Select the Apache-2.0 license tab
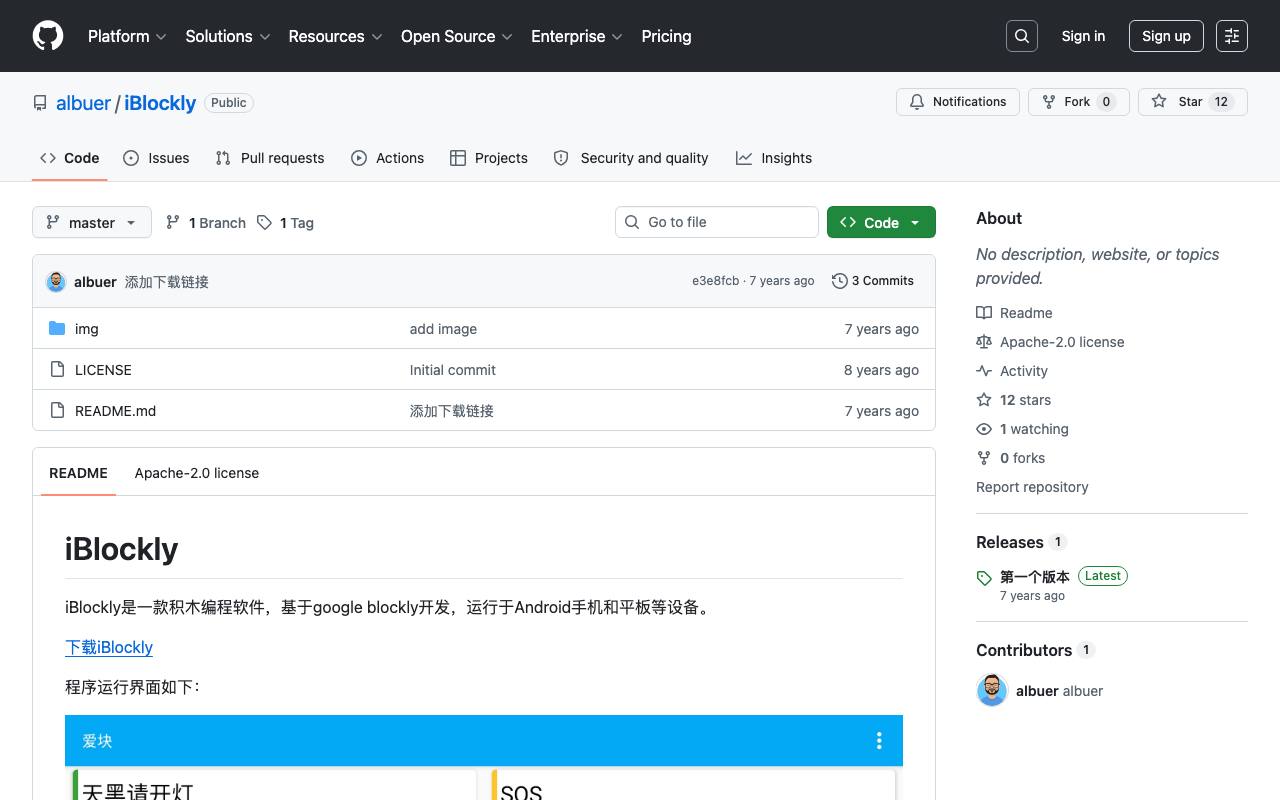This screenshot has height=800, width=1280. tap(197, 473)
